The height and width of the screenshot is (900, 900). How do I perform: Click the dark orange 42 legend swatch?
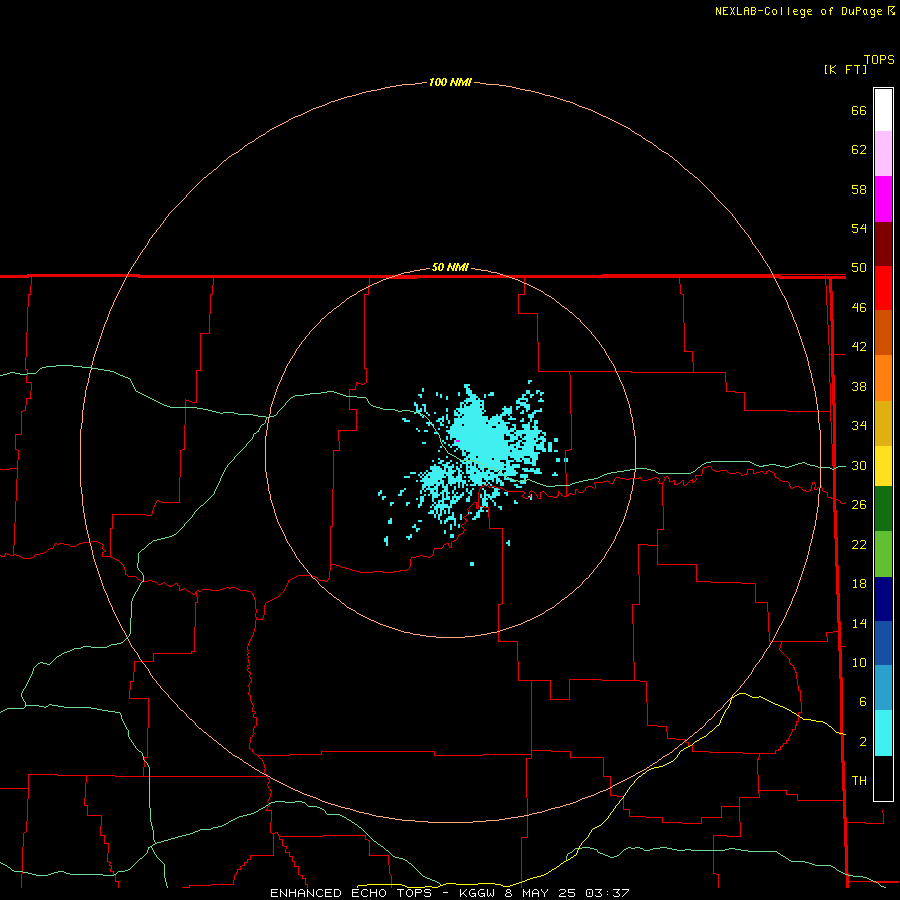(x=883, y=333)
